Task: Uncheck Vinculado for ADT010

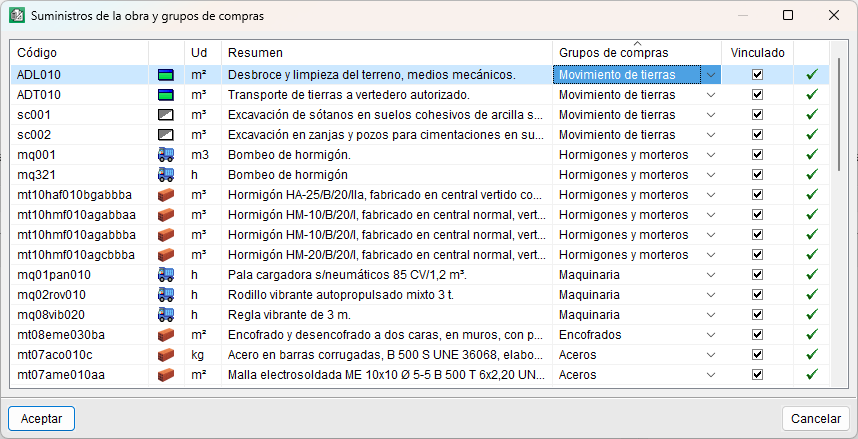Action: click(757, 95)
